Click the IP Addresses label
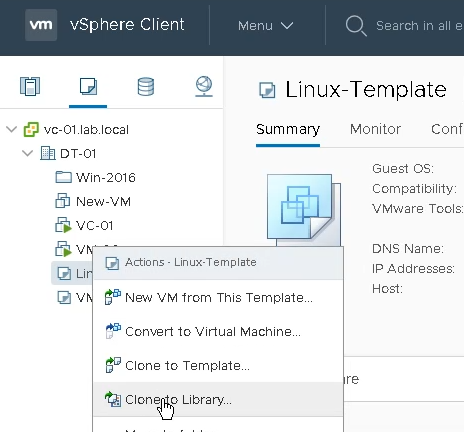 413,269
